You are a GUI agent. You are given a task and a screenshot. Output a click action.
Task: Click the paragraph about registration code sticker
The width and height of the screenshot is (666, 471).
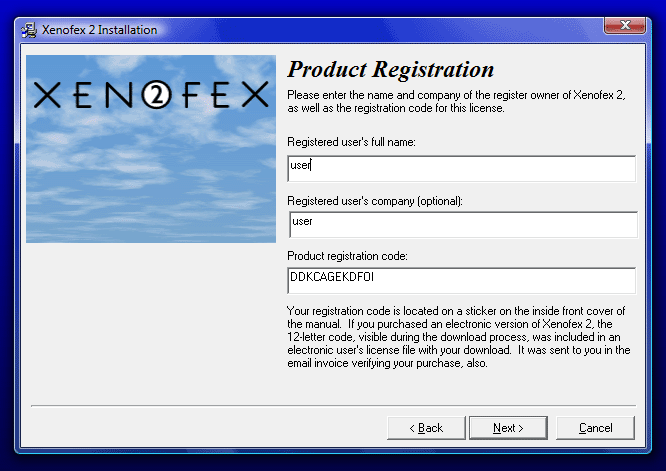pos(458,337)
